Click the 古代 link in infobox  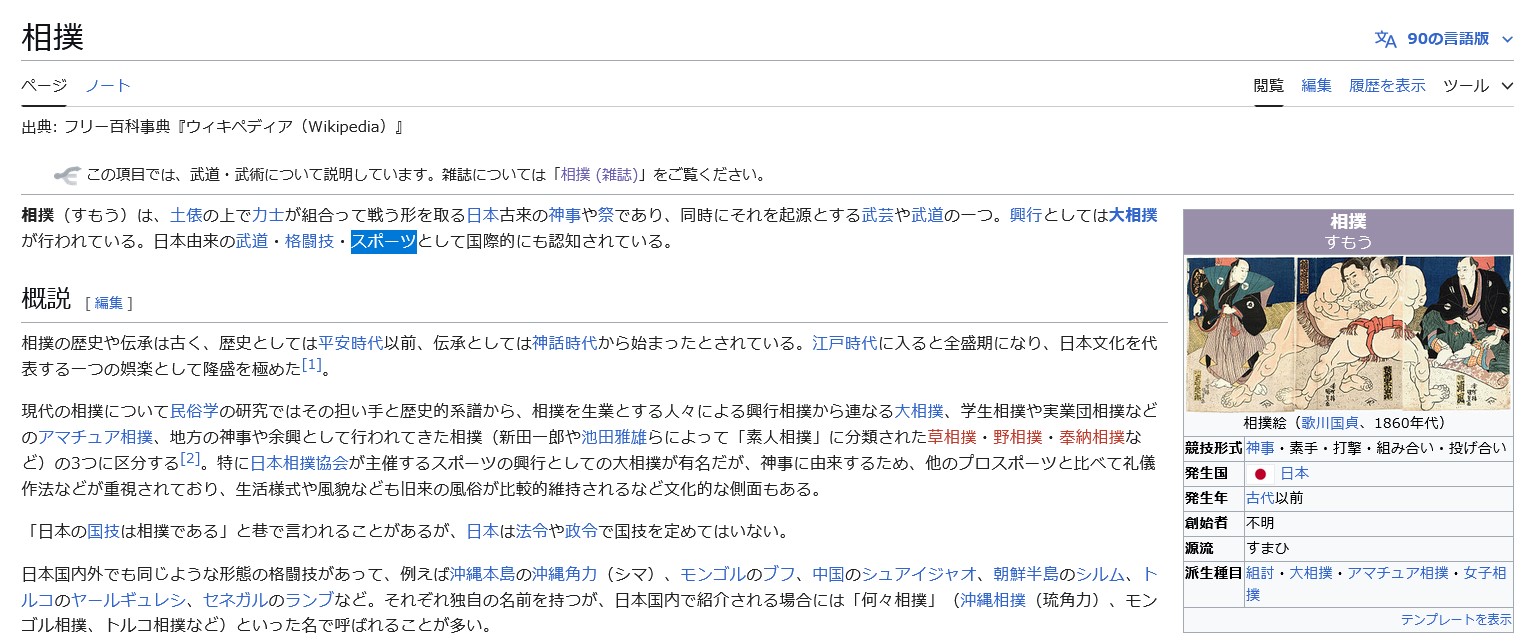click(1260, 498)
